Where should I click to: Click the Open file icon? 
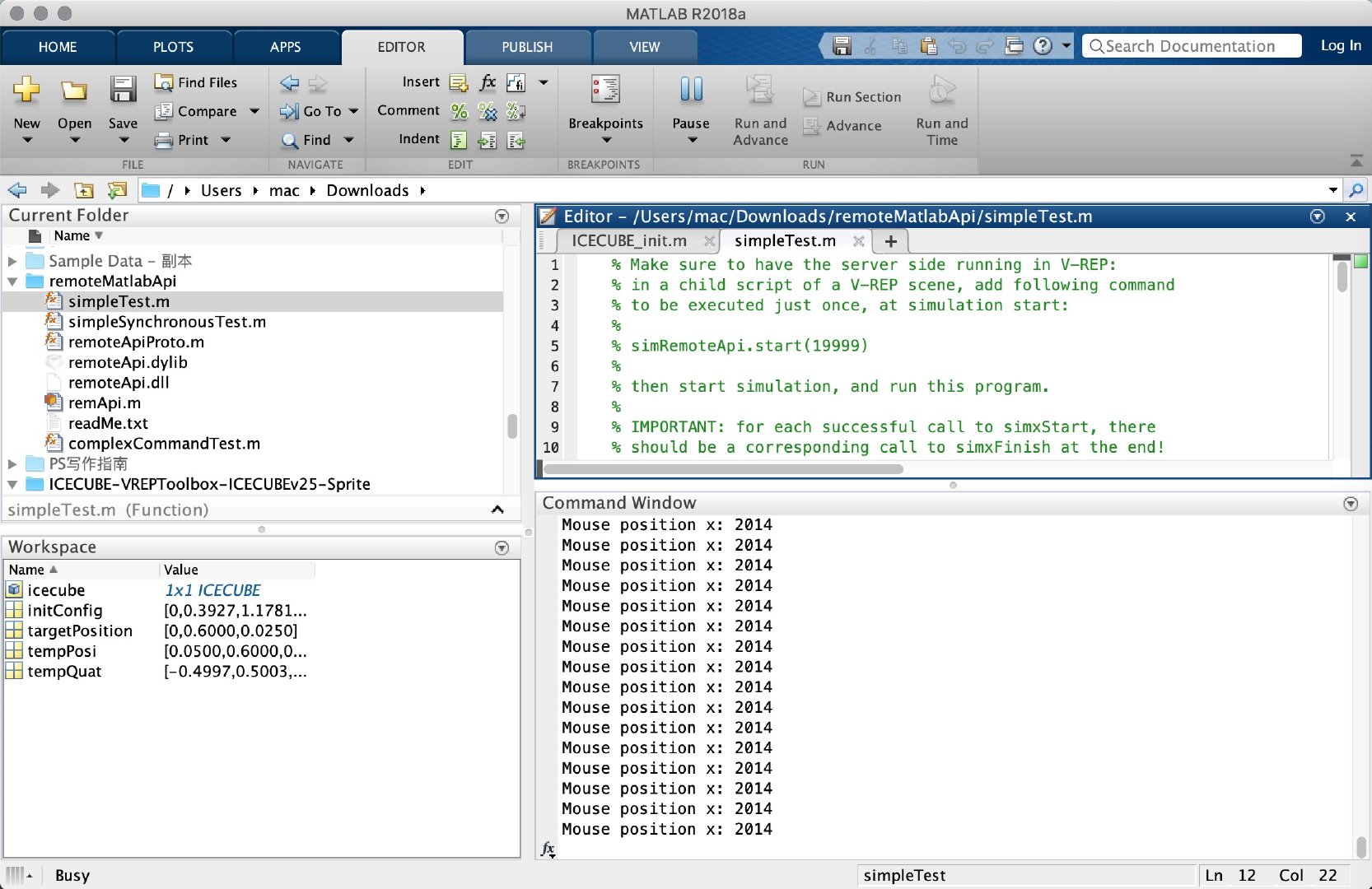pos(74,99)
